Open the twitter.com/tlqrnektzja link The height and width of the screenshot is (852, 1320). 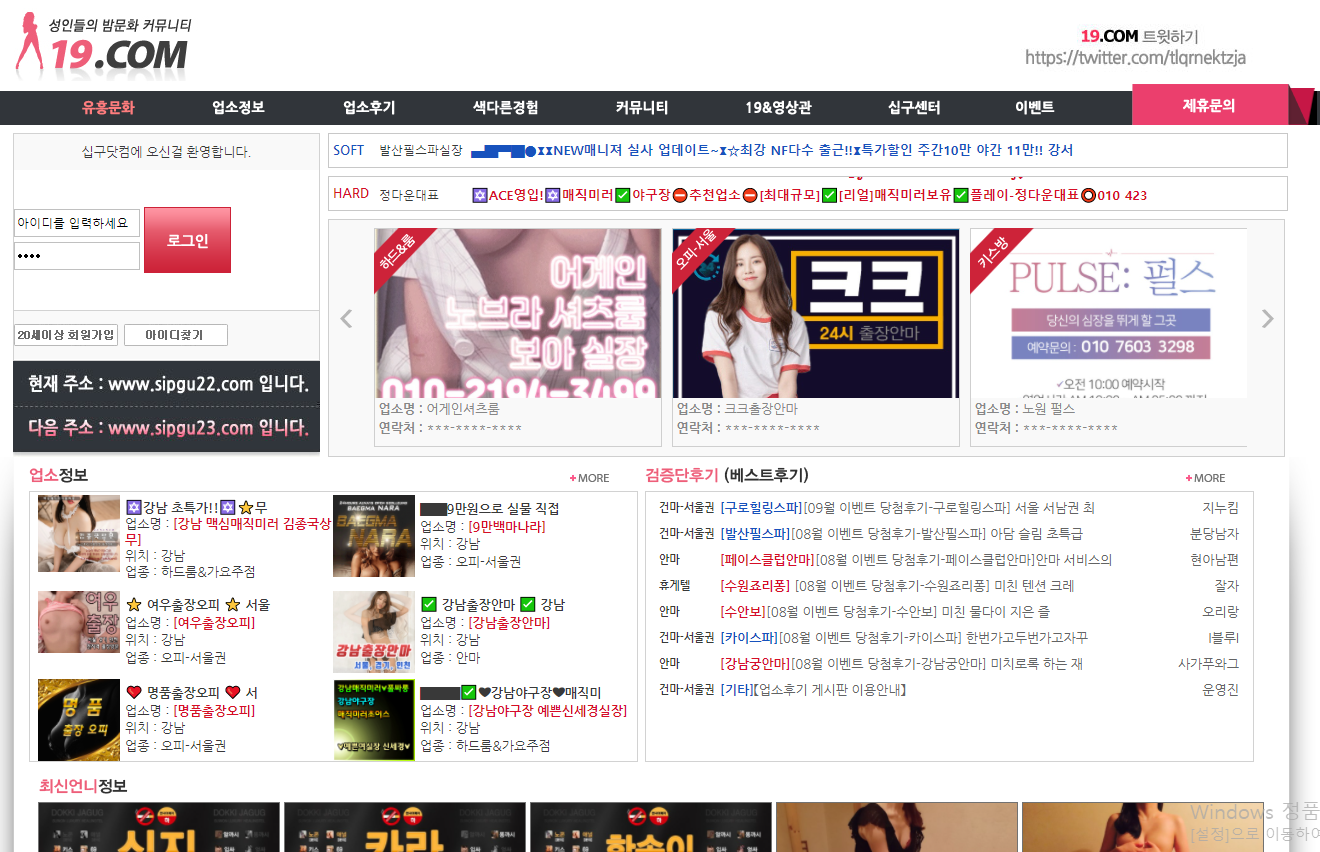1135,58
